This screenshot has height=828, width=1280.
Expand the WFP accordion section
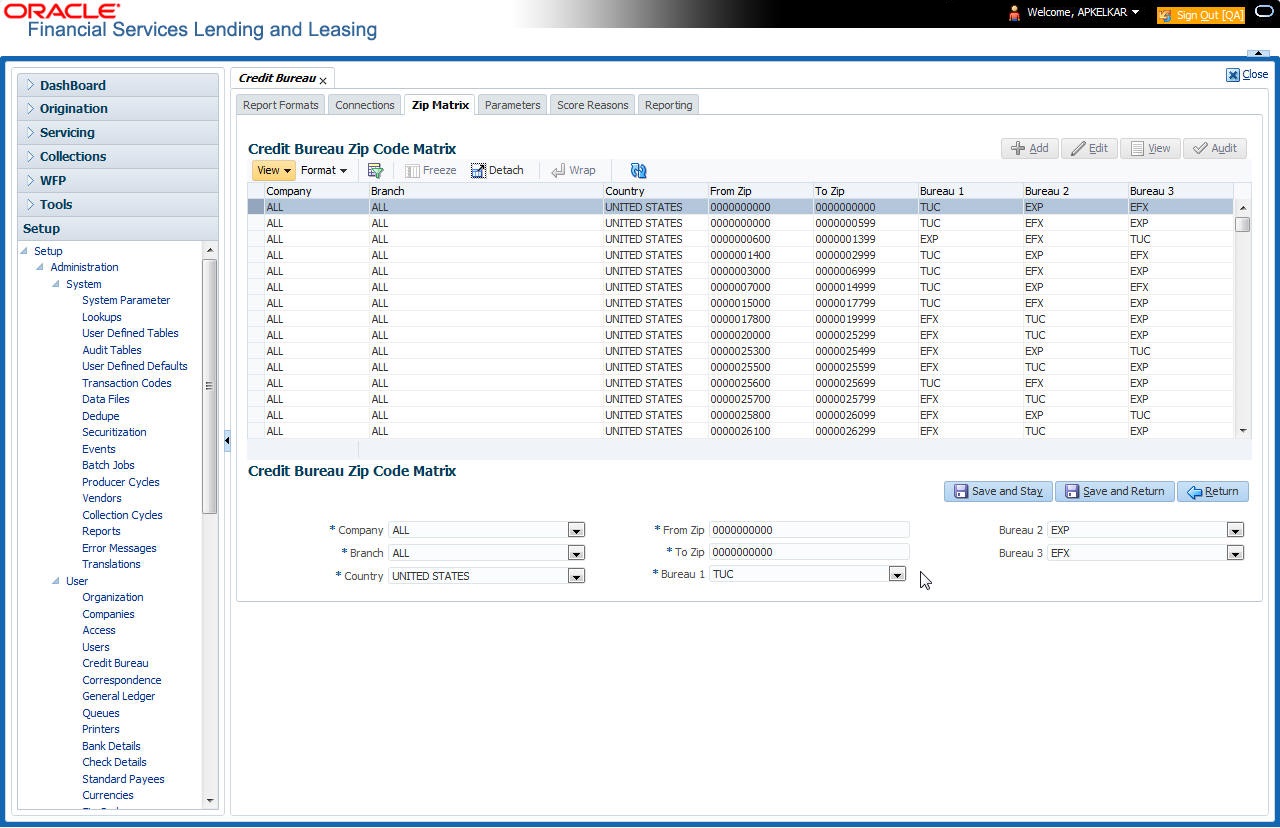click(118, 181)
